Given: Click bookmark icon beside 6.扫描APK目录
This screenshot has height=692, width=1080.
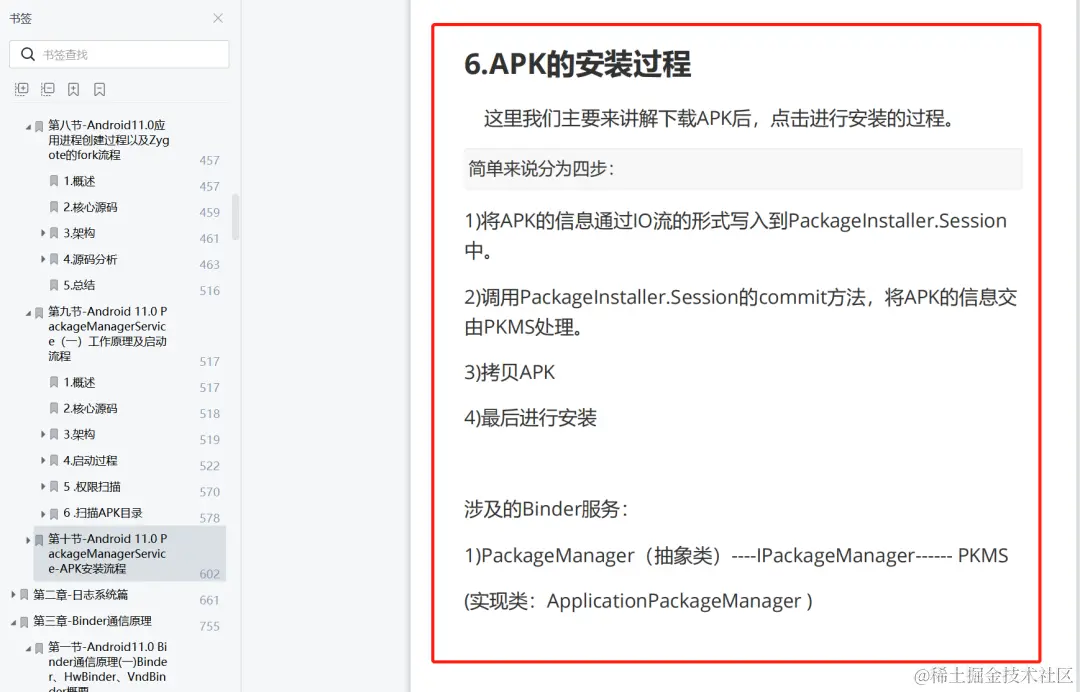Looking at the screenshot, I should point(54,514).
